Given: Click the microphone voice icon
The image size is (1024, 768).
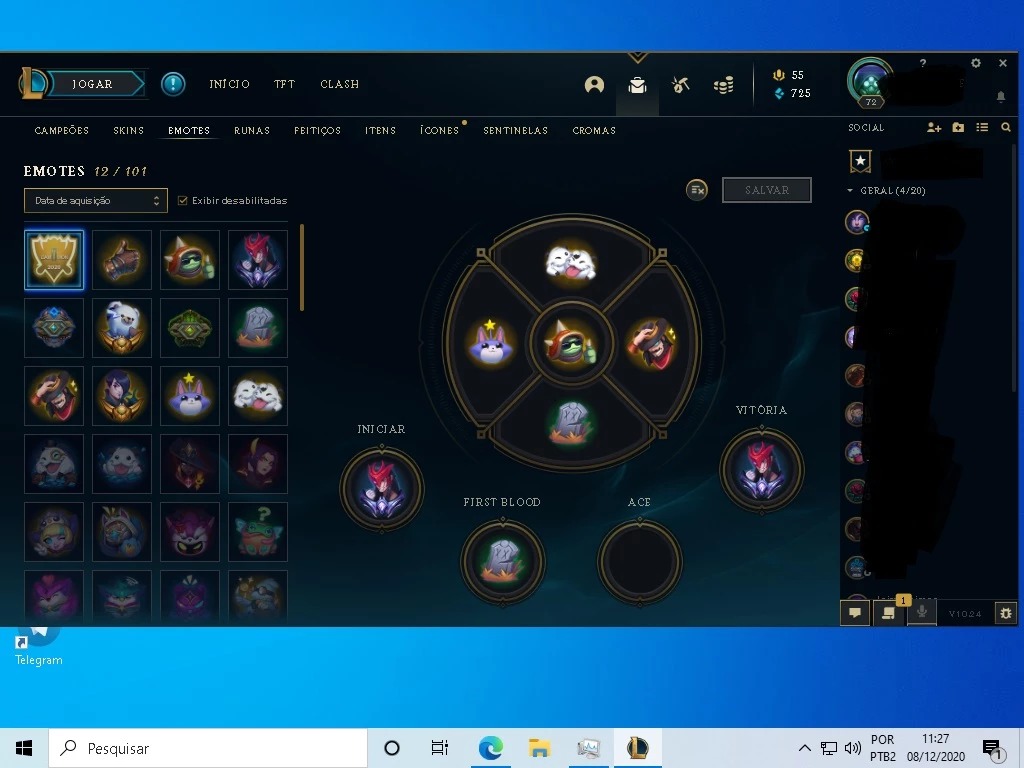Looking at the screenshot, I should click(921, 613).
